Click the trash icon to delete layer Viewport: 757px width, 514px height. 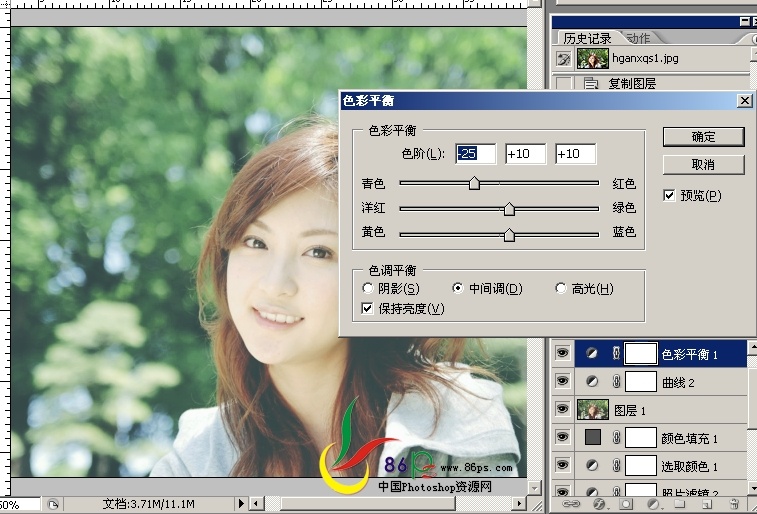tap(734, 504)
